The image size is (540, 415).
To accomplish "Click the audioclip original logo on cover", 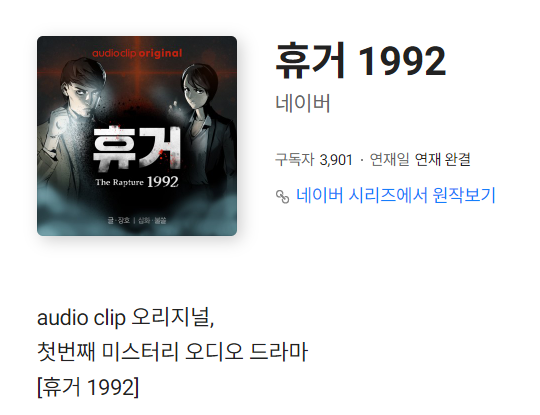I will coord(137,53).
